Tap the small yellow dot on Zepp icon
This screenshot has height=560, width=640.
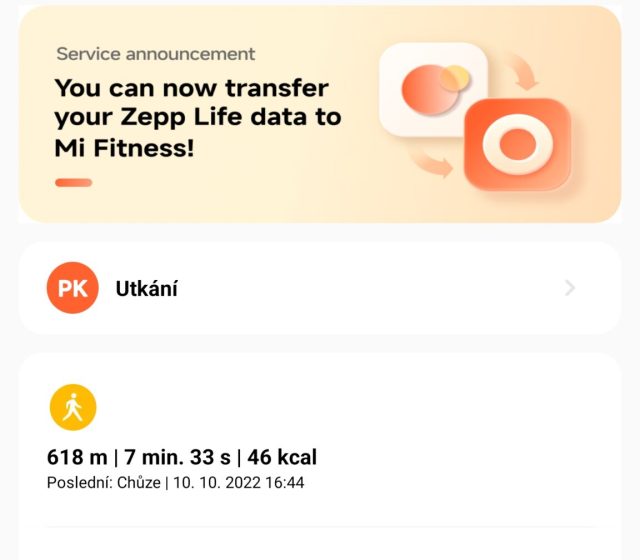pos(455,76)
